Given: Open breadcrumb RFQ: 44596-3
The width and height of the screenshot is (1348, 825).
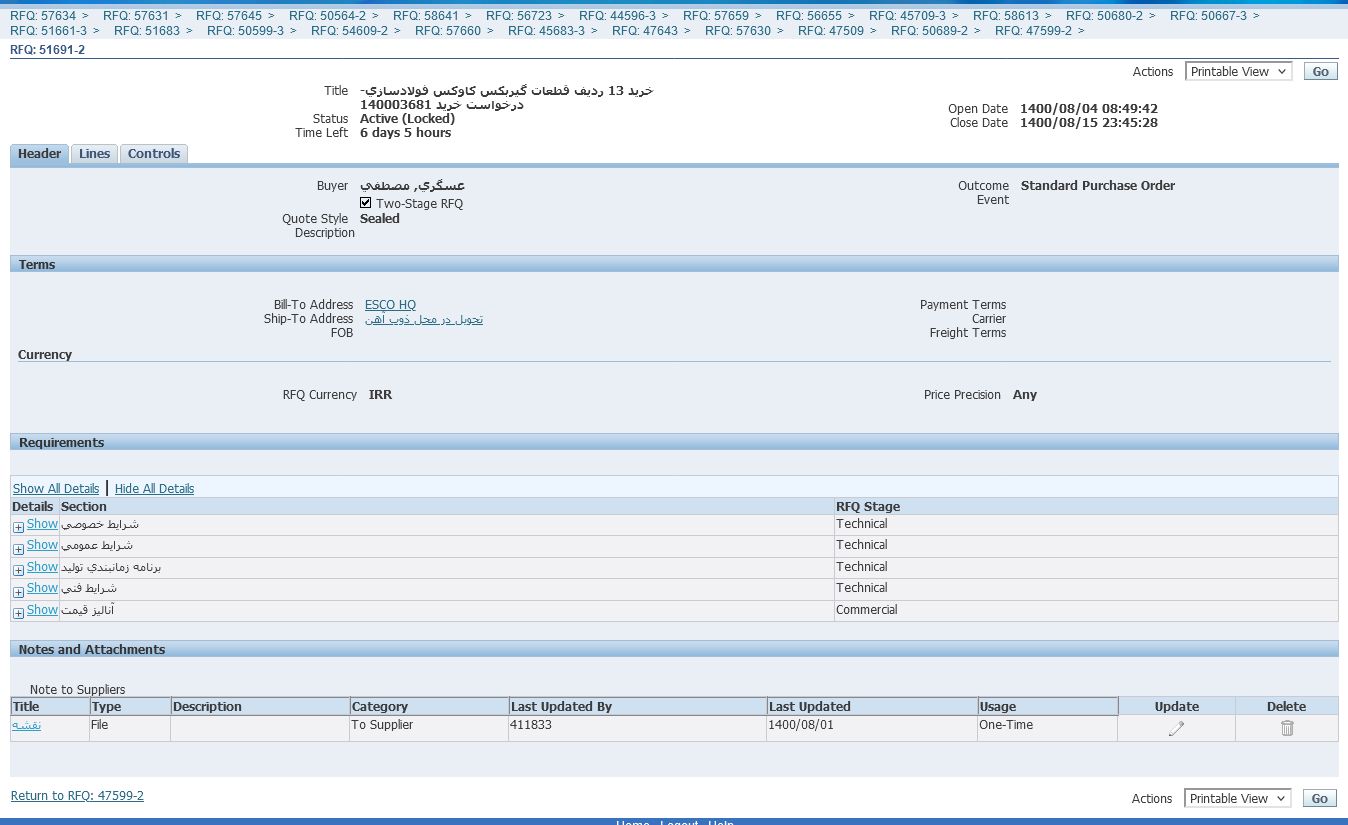Looking at the screenshot, I should [x=617, y=16].
